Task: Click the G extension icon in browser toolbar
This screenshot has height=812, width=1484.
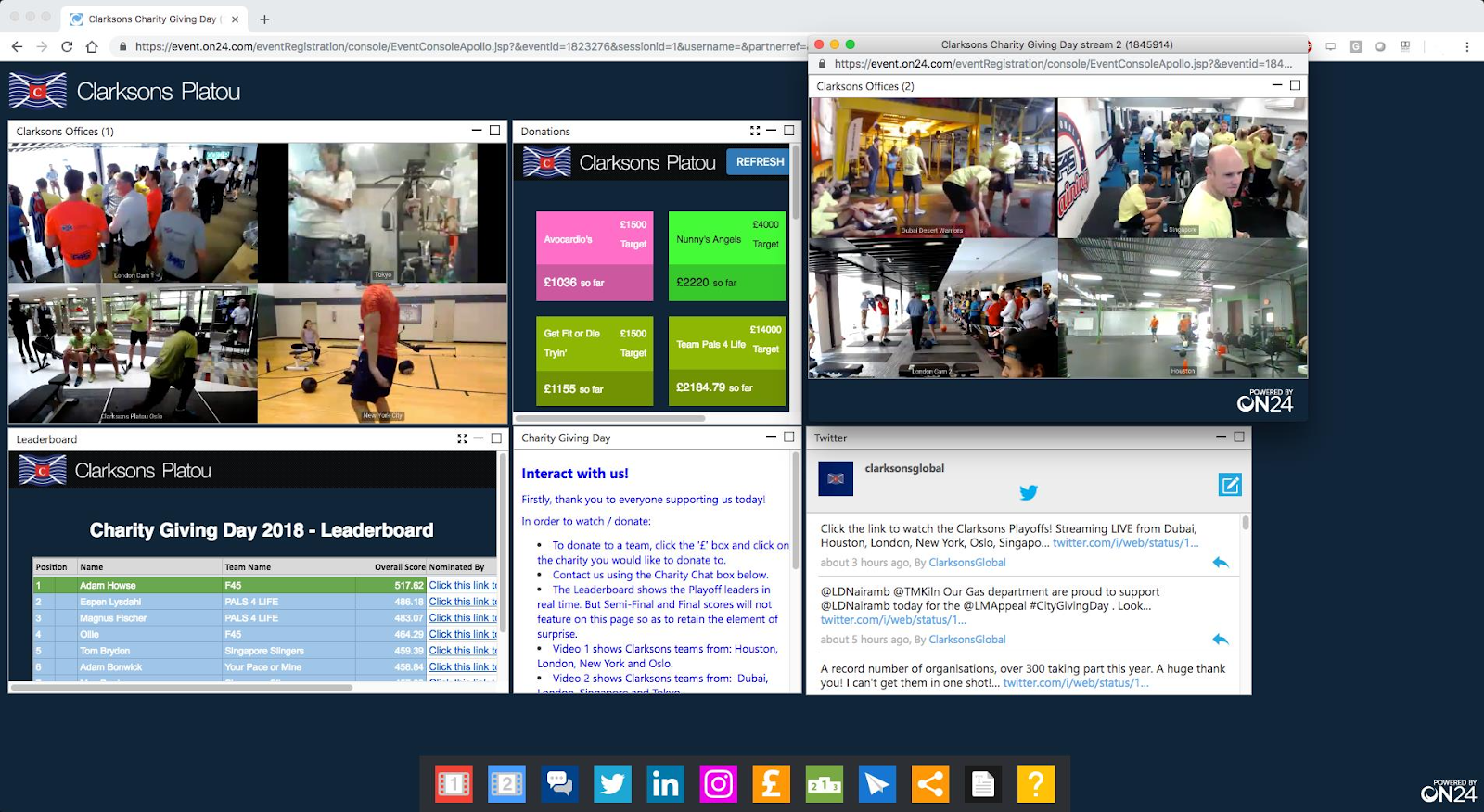Action: 1355,46
